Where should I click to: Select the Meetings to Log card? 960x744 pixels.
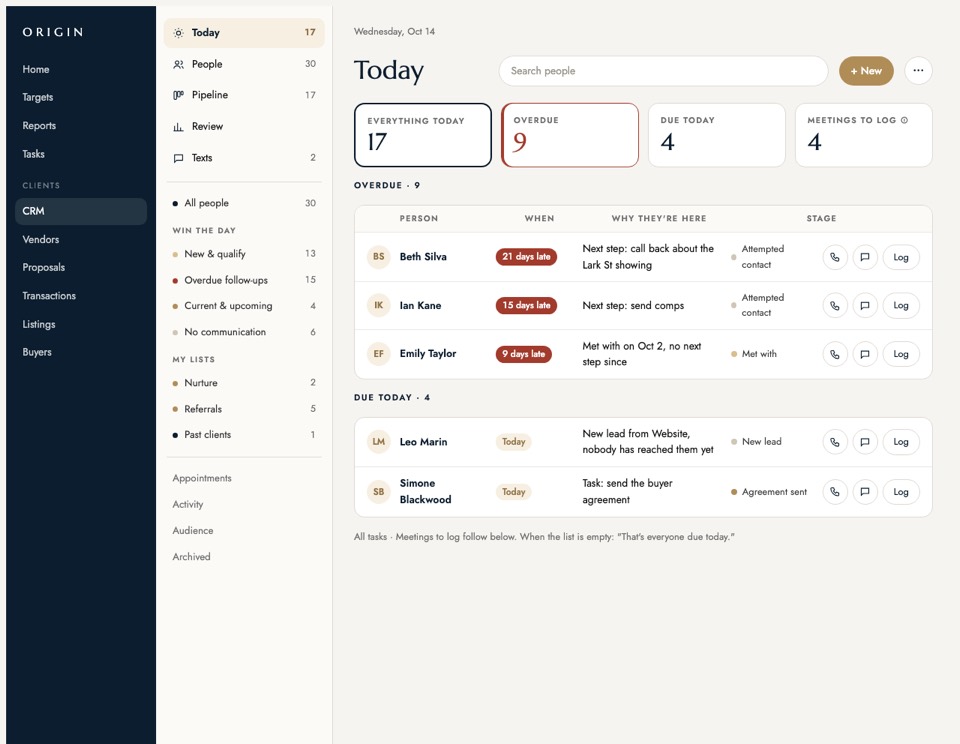(x=863, y=135)
